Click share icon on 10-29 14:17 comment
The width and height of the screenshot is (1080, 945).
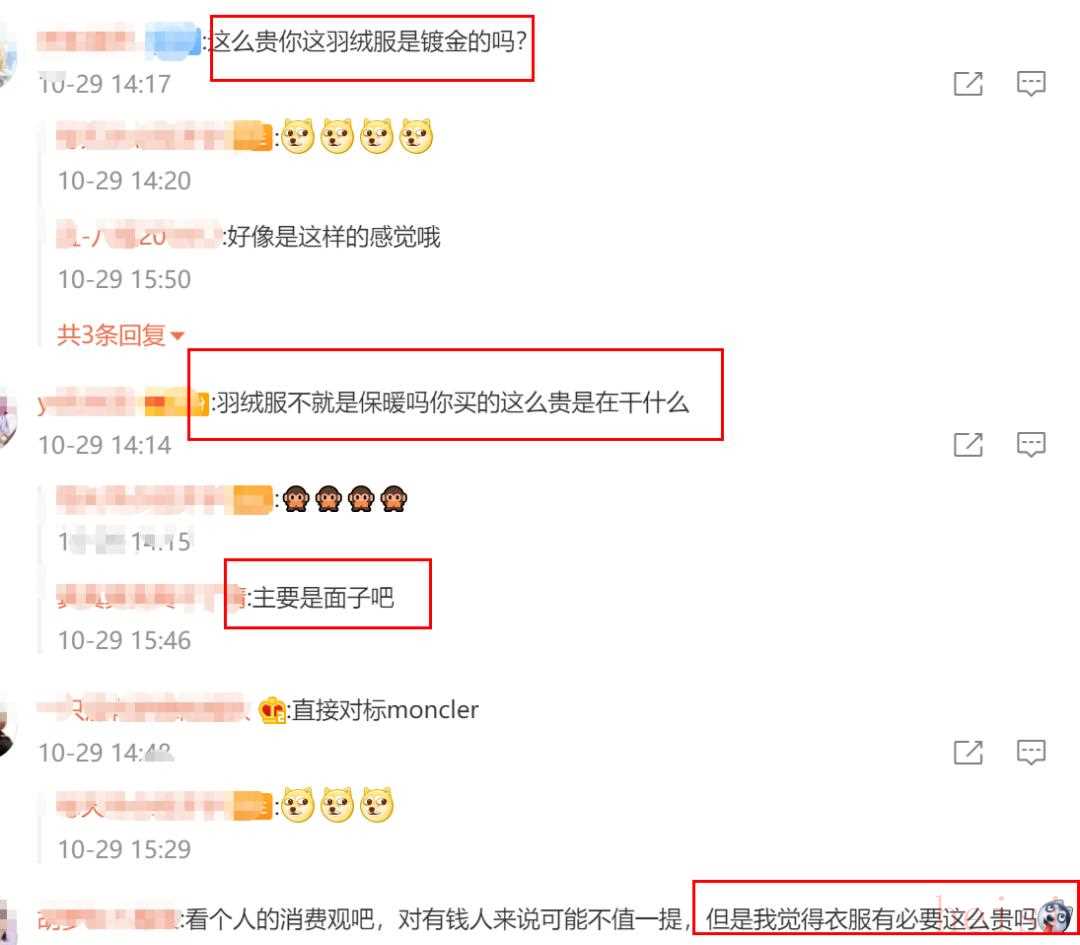968,83
